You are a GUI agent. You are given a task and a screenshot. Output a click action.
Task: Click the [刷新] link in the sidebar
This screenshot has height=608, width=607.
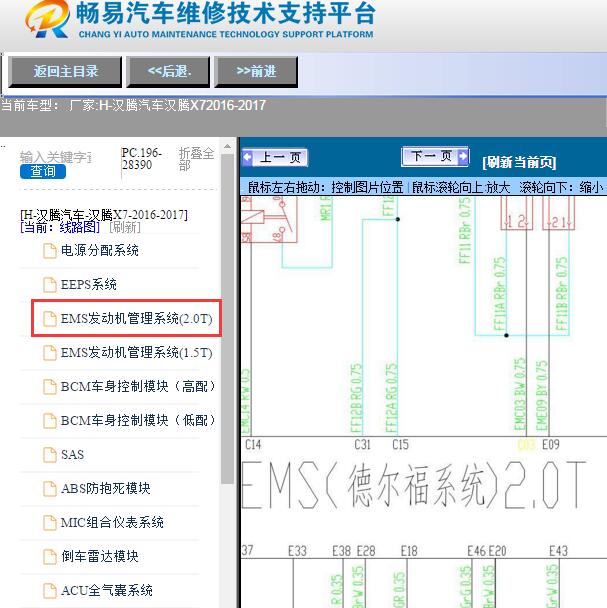[125, 227]
